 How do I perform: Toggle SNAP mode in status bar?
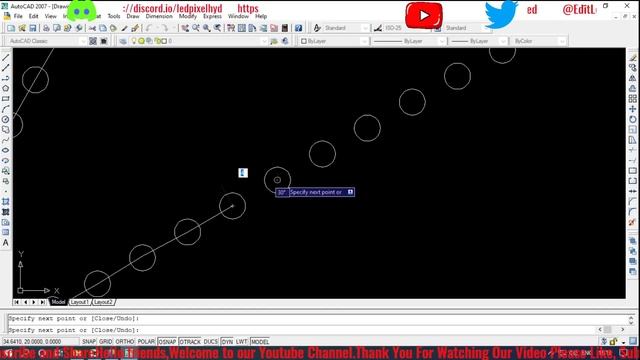pyautogui.click(x=89, y=342)
